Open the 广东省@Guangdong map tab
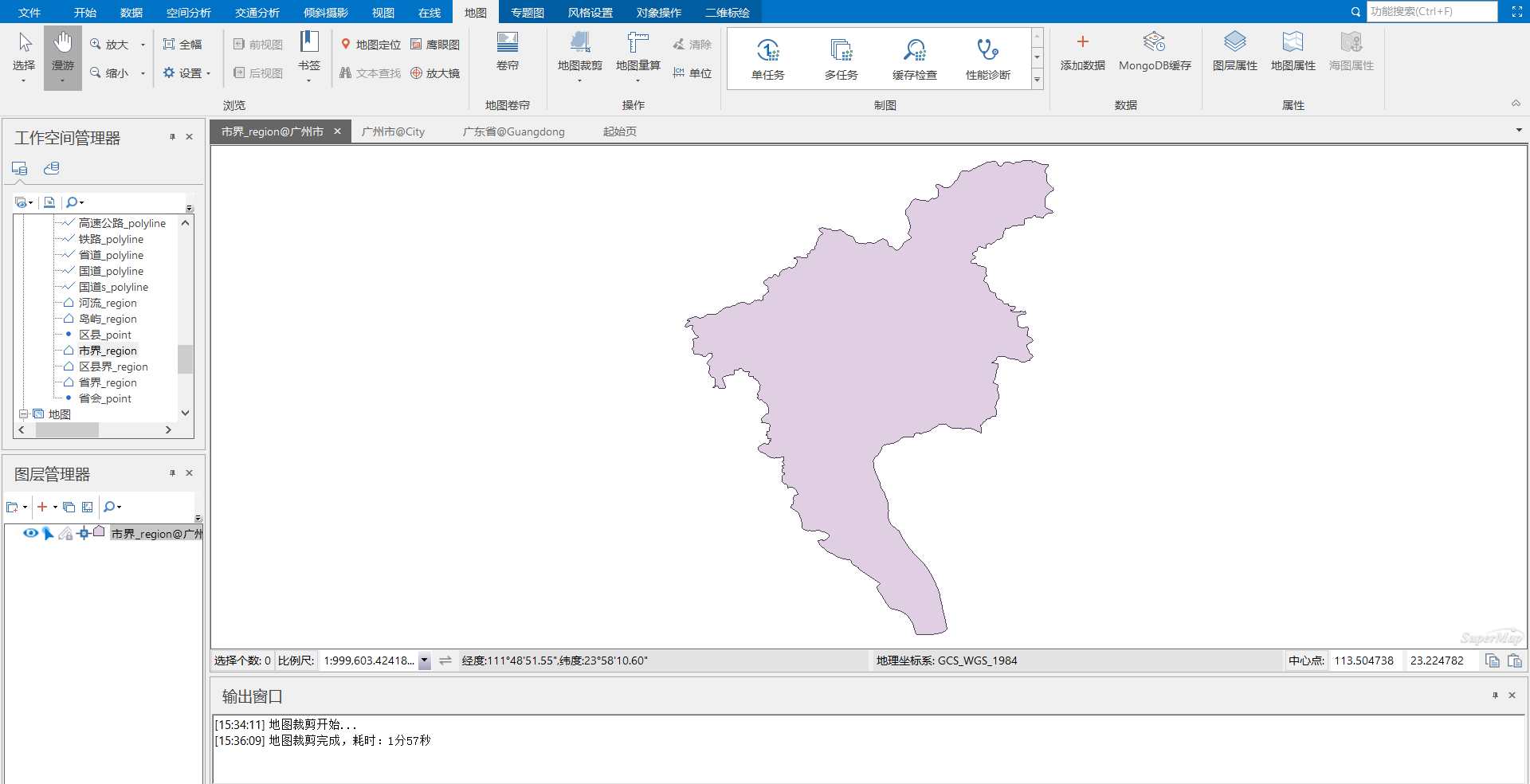Screen dimensions: 1530x784 [513, 131]
